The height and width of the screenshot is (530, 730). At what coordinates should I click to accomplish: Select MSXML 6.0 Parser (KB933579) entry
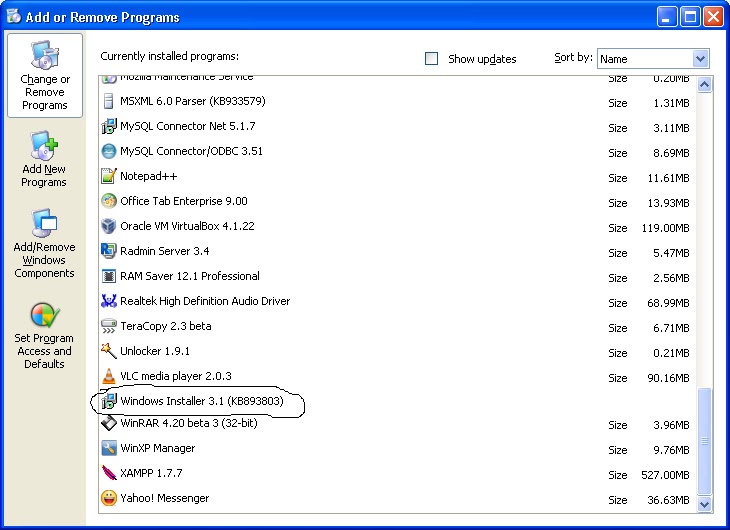click(396, 102)
